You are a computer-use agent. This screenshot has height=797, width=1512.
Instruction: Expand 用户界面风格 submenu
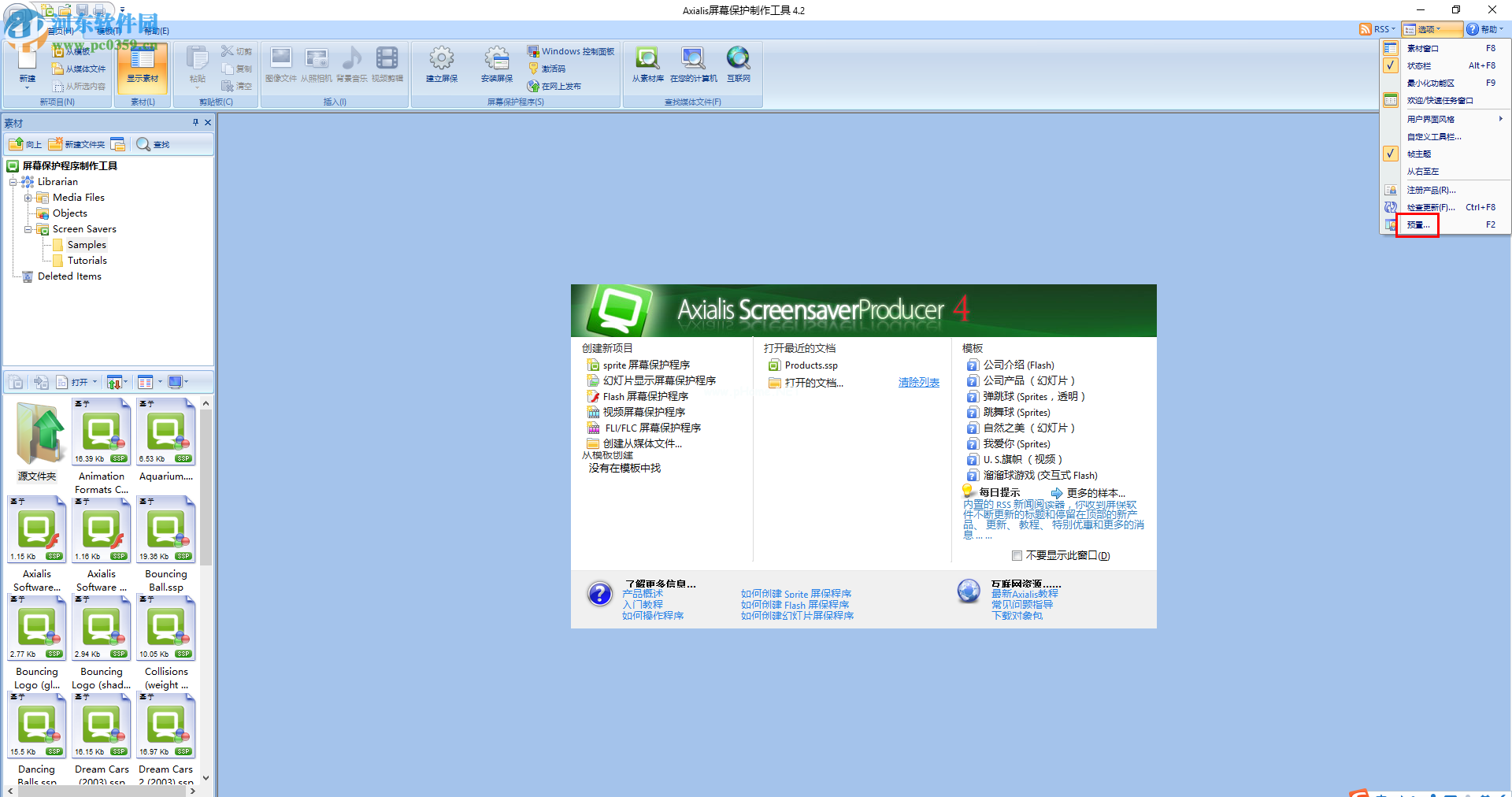click(1444, 119)
